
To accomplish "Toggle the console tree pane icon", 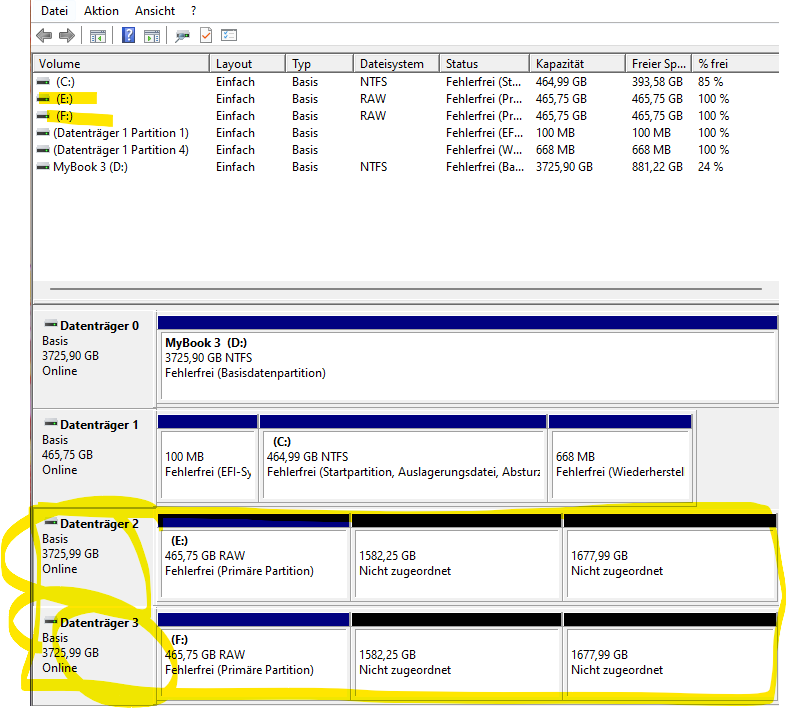I will tap(97, 36).
